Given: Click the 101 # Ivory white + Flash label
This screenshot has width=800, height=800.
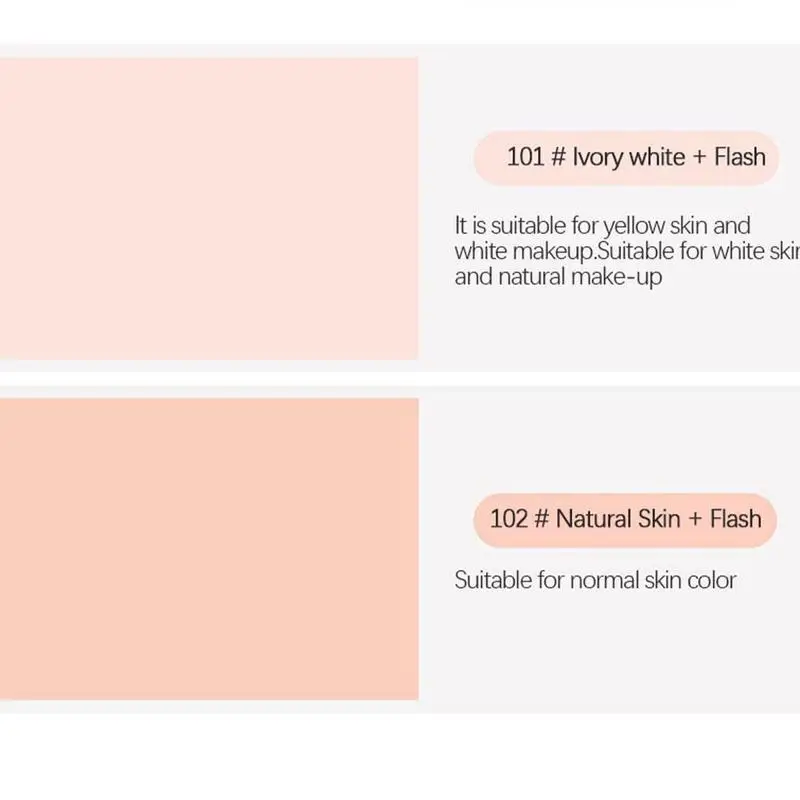Looking at the screenshot, I should tap(627, 158).
